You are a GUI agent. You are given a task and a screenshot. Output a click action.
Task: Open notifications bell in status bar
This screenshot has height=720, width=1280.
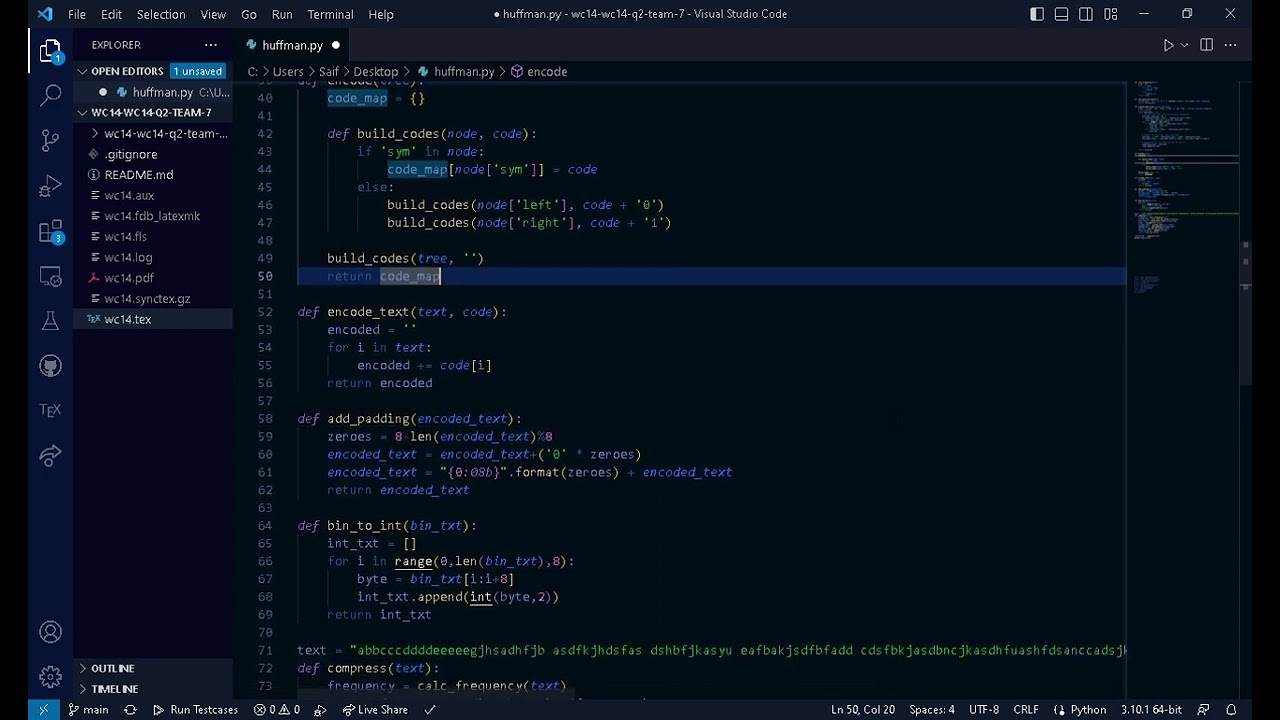[1231, 710]
